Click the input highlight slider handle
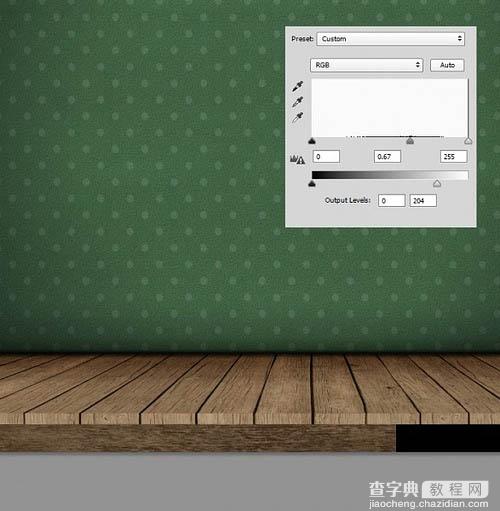Viewport: 500px width, 511px height. pyautogui.click(x=468, y=141)
